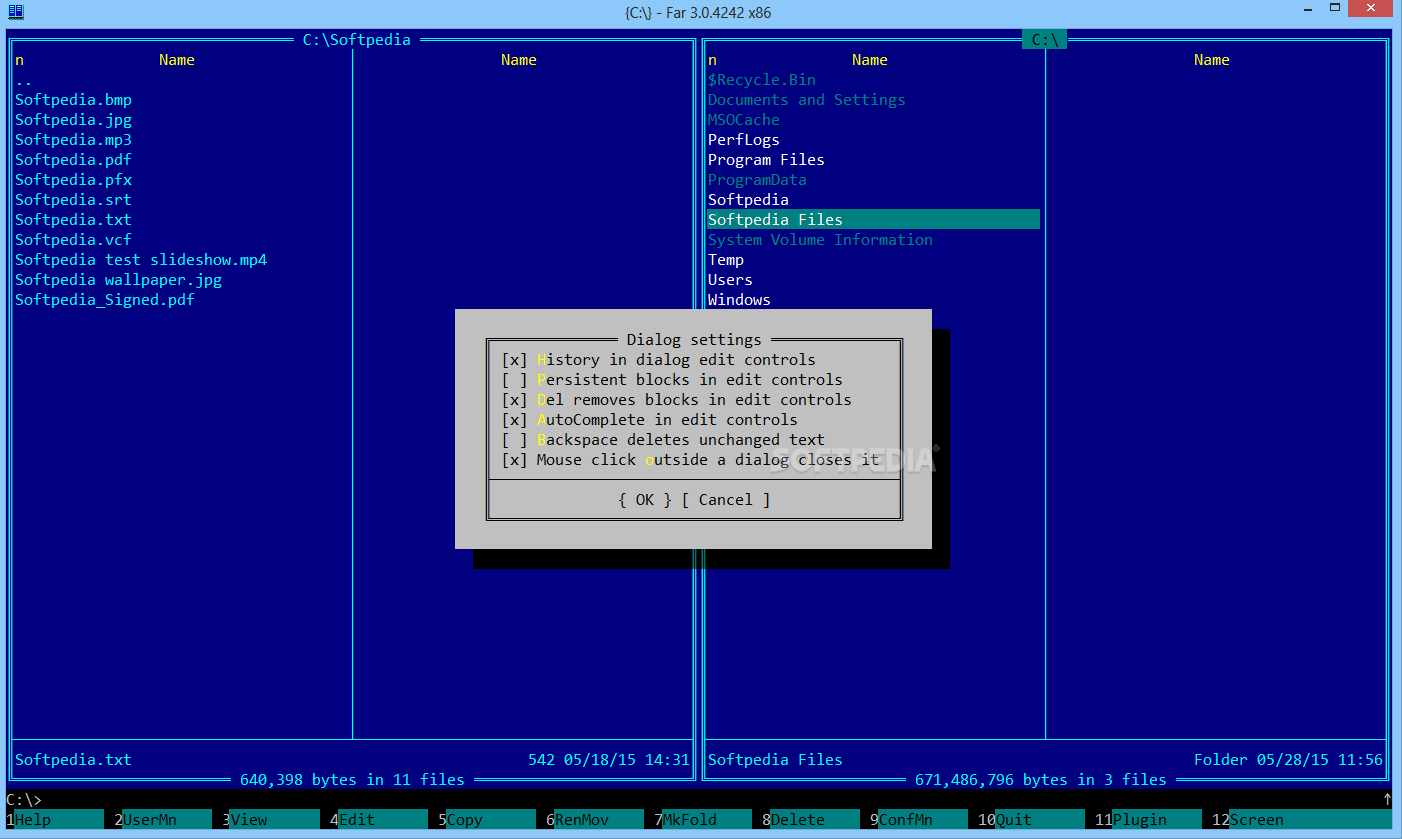Select $Recycle.Bin folder in right panel
The height and width of the screenshot is (839, 1402).
(x=762, y=80)
